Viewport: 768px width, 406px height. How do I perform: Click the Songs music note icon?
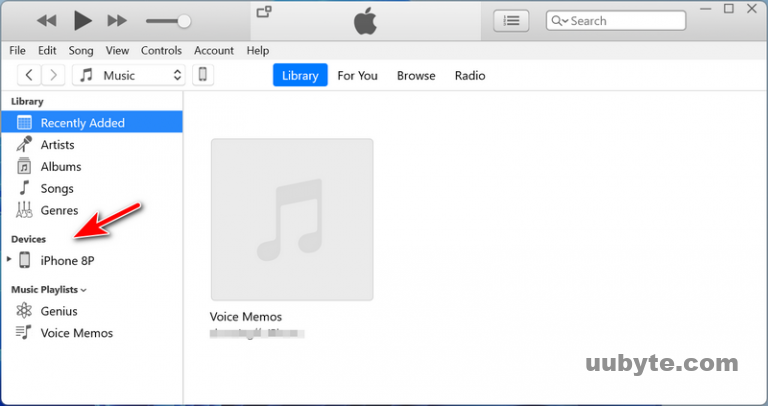pyautogui.click(x=24, y=188)
